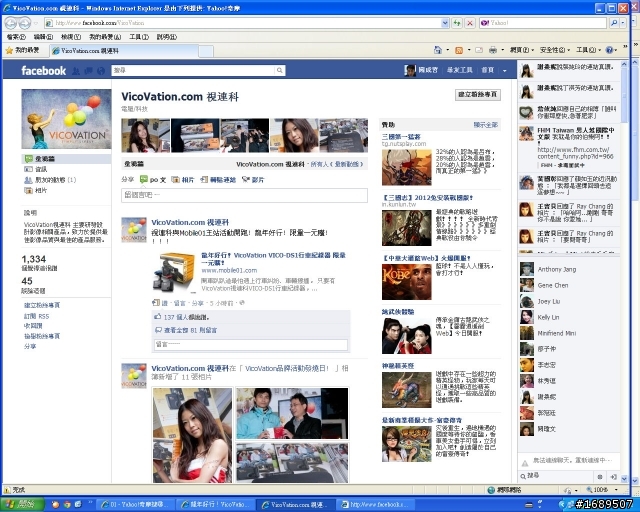This screenshot has height=512, width=640.
Task: Select the photo attachment icon in share bar
Action: [176, 180]
